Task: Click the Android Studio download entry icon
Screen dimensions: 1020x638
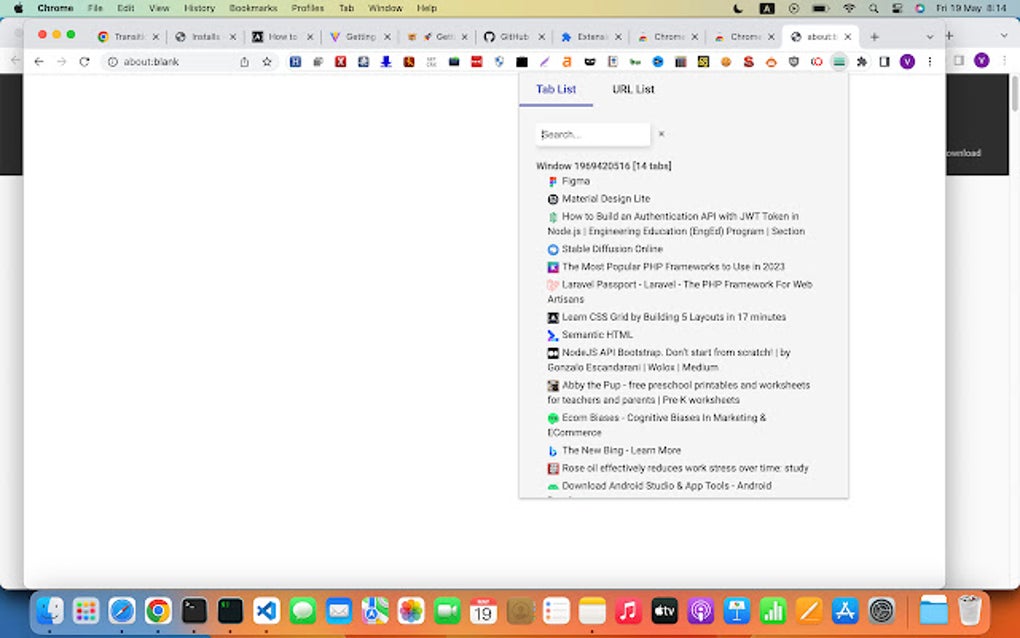Action: [553, 485]
